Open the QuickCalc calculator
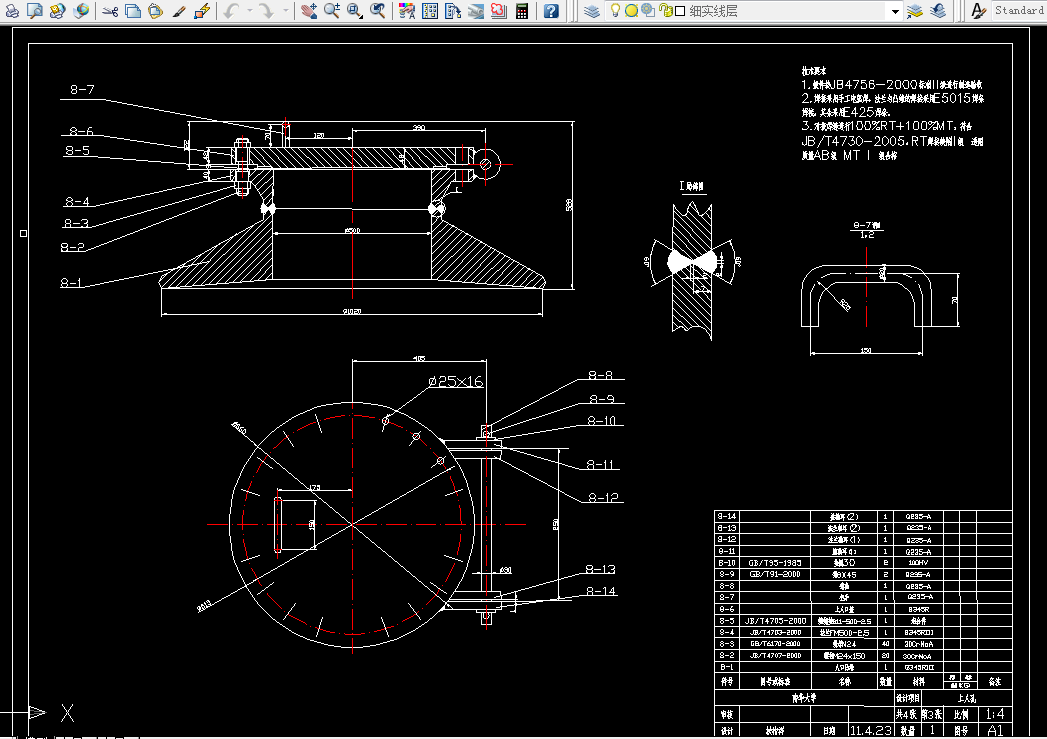The image size is (1047, 739). (x=521, y=11)
